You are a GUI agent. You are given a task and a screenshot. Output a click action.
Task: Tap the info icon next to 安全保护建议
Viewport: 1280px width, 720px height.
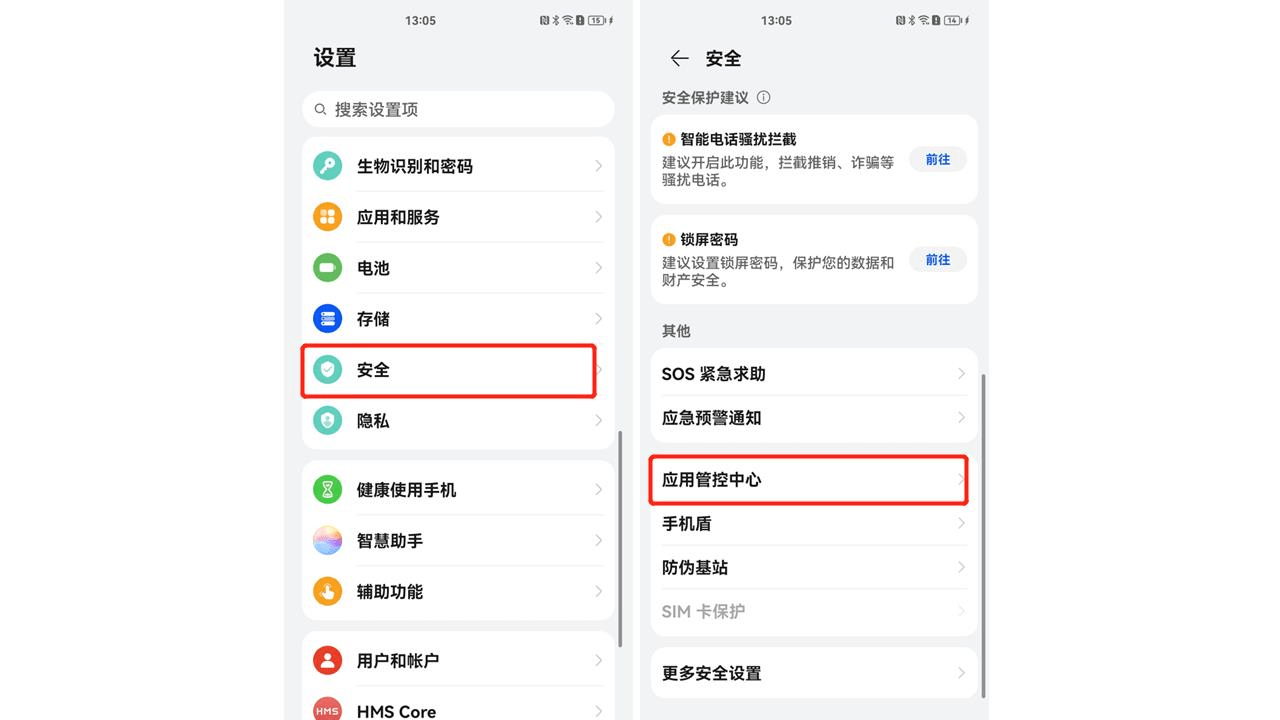click(764, 98)
